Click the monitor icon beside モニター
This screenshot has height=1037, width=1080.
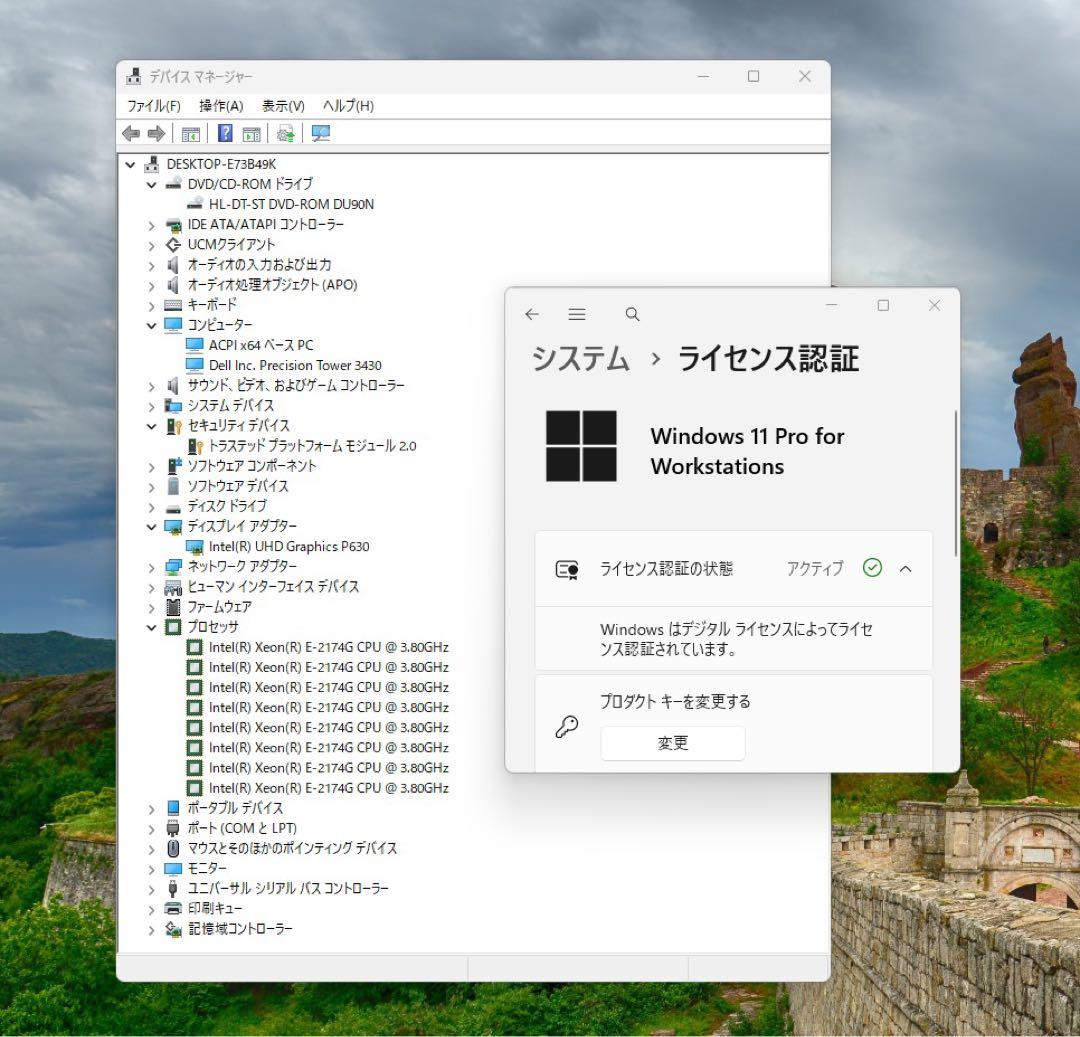coord(173,868)
